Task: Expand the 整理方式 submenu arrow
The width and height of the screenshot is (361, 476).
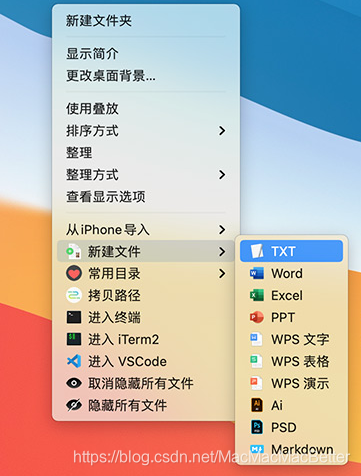Action: tap(222, 175)
